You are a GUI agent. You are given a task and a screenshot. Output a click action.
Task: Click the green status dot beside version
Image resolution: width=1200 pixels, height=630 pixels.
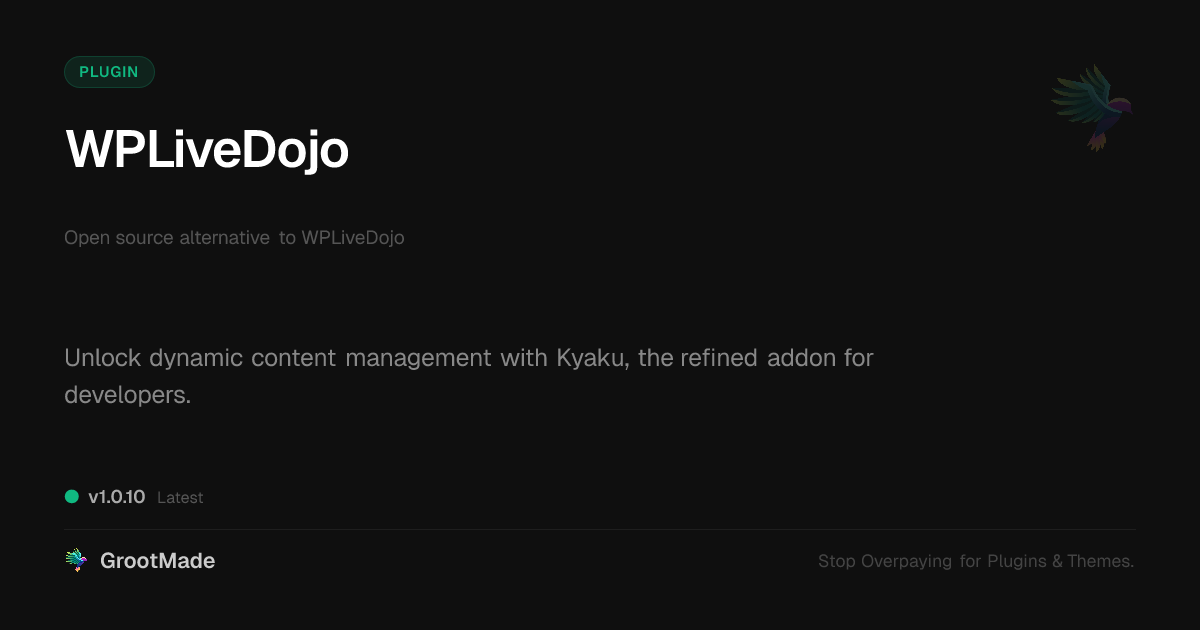72,496
